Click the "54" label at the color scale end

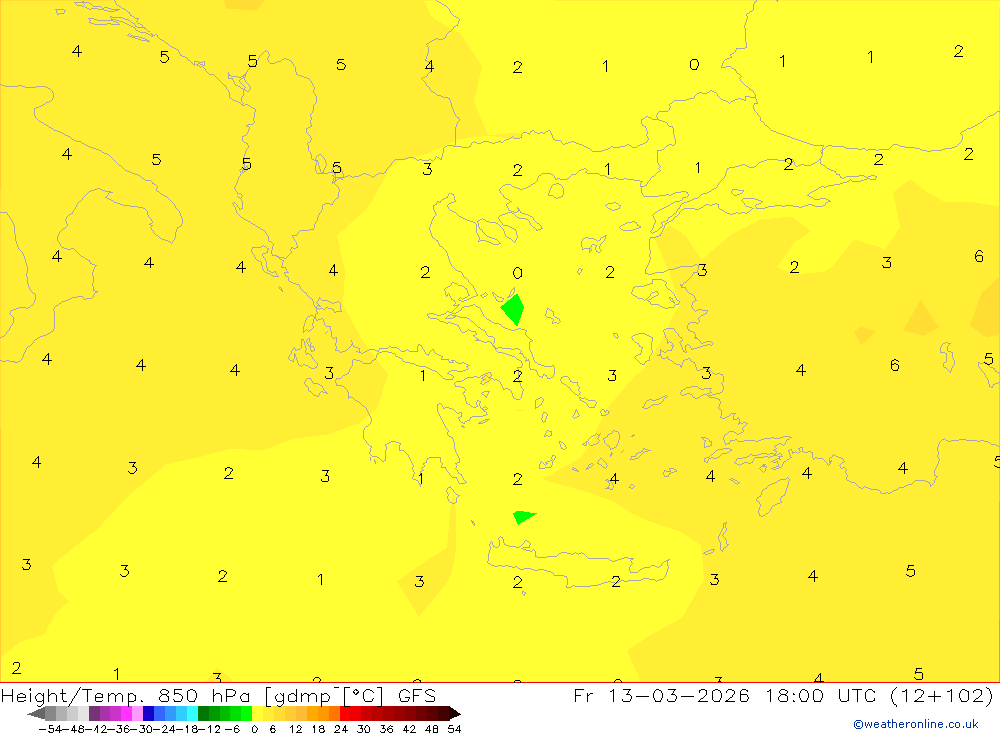pos(454,729)
